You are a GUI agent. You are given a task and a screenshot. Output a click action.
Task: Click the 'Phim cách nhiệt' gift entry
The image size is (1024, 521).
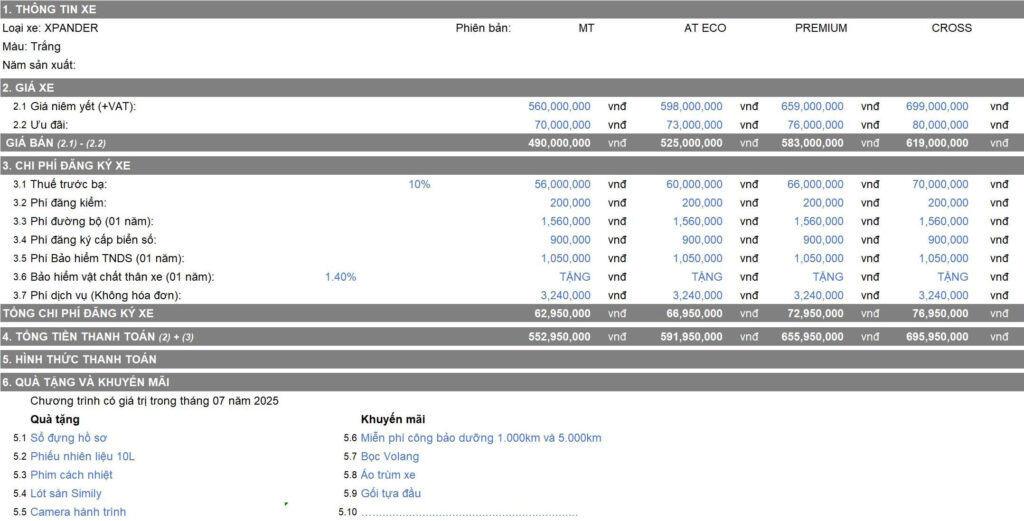(x=71, y=475)
